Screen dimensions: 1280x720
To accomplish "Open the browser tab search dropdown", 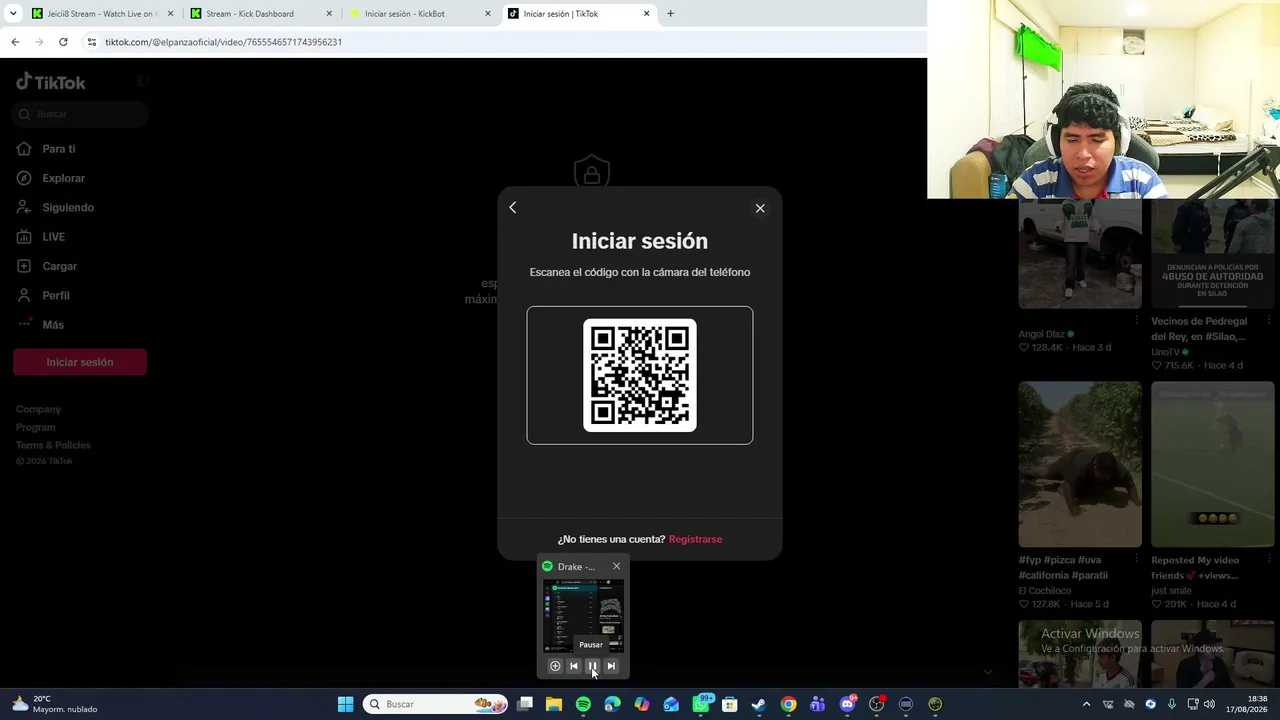I will pyautogui.click(x=13, y=14).
